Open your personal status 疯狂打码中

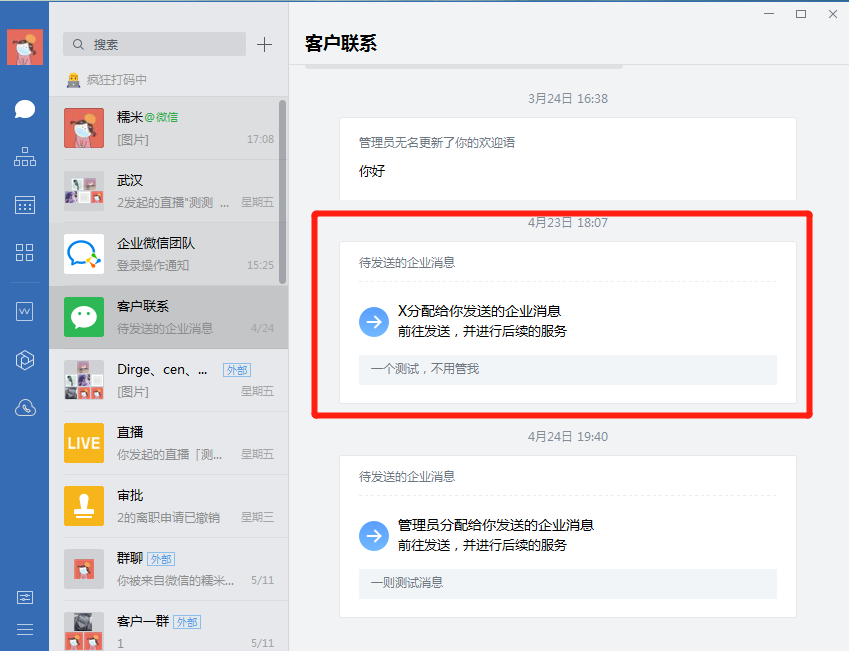[120, 79]
